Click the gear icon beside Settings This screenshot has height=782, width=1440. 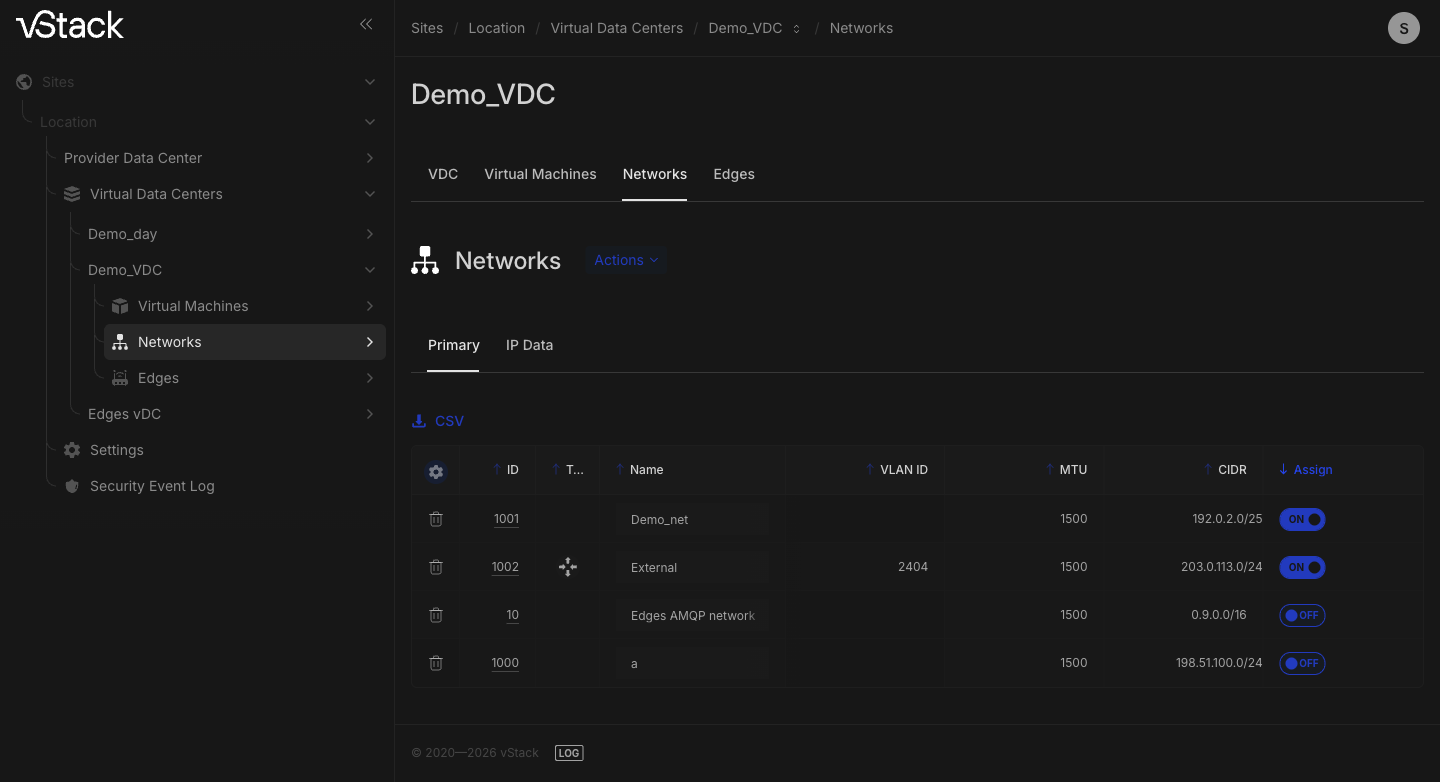click(x=72, y=450)
